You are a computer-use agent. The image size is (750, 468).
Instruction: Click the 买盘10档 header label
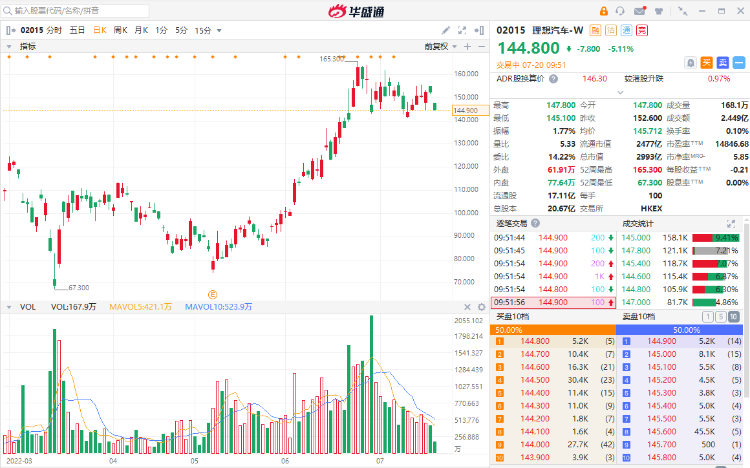(x=512, y=316)
